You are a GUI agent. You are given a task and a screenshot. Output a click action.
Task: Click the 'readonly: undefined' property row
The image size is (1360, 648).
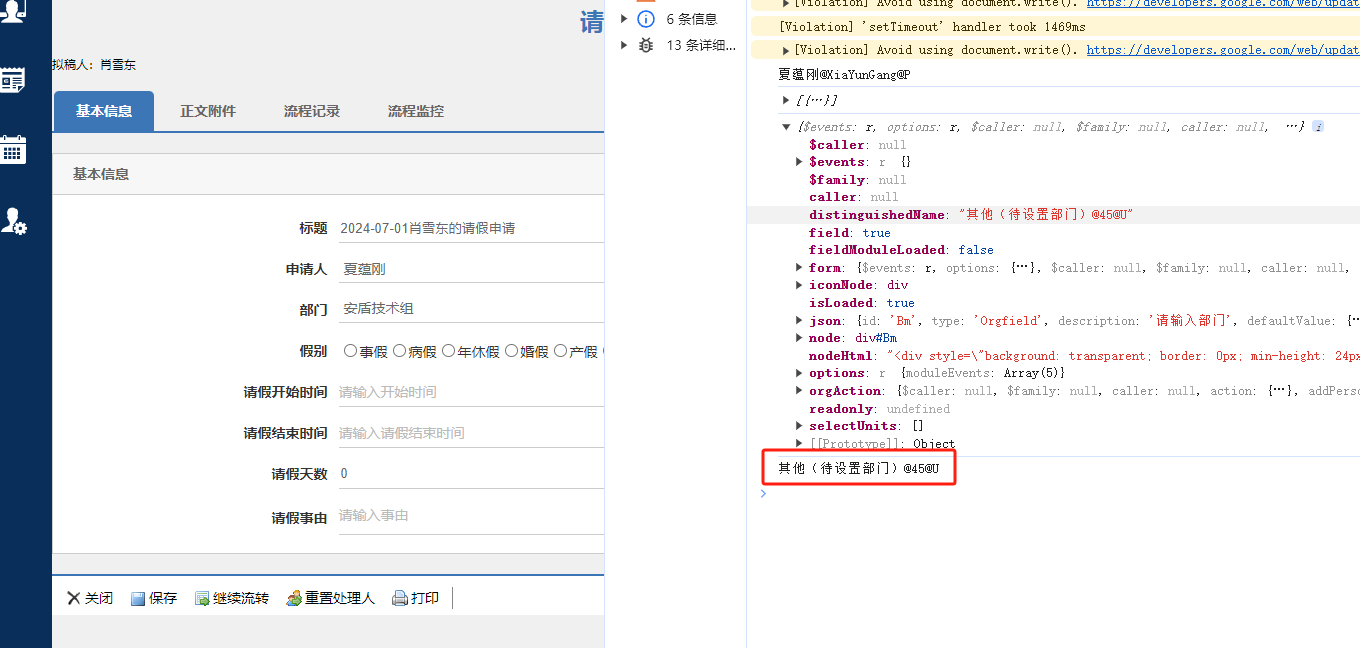879,409
